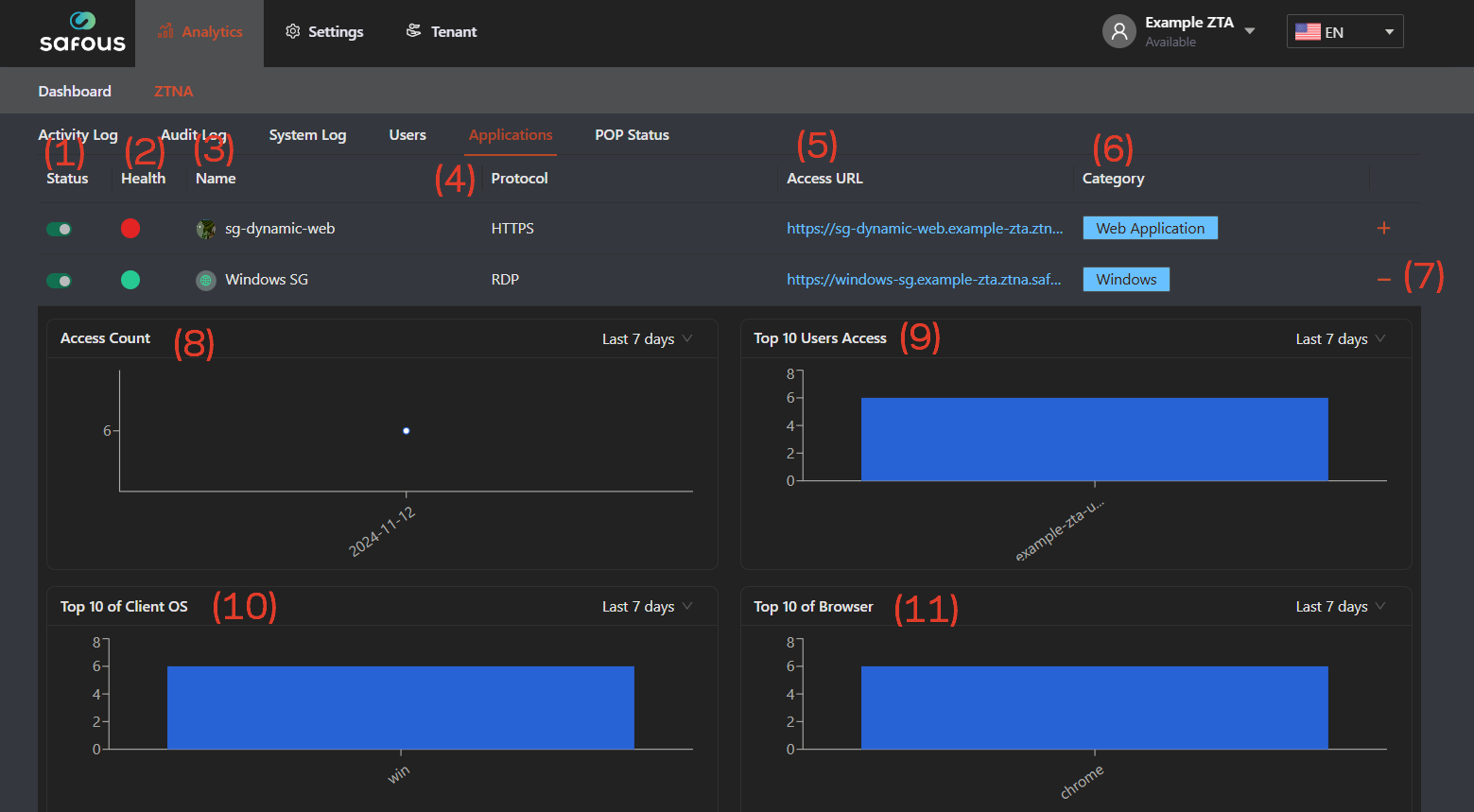Click the red health indicator for sg-dynamic-web
The height and width of the screenshot is (812, 1474).
pos(130,229)
